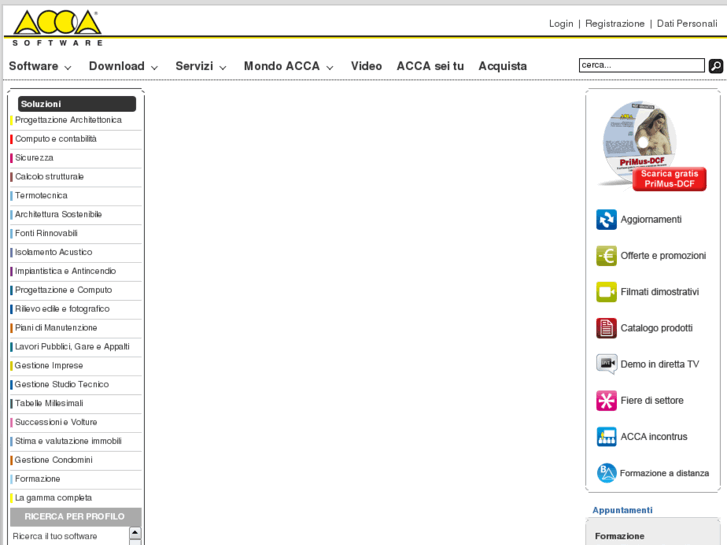Open Gestione Condomini category

tap(54, 460)
